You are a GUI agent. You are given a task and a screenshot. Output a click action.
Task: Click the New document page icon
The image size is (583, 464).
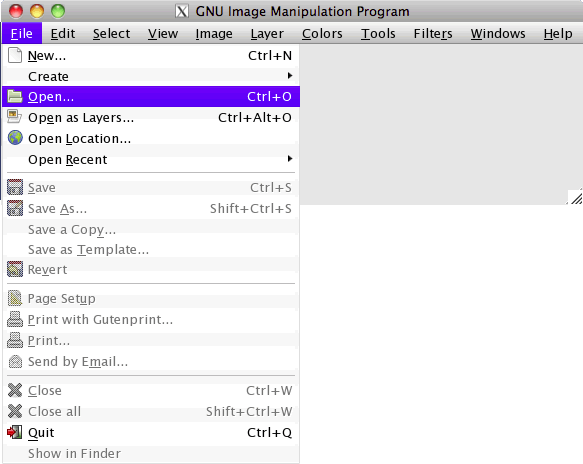click(15, 55)
